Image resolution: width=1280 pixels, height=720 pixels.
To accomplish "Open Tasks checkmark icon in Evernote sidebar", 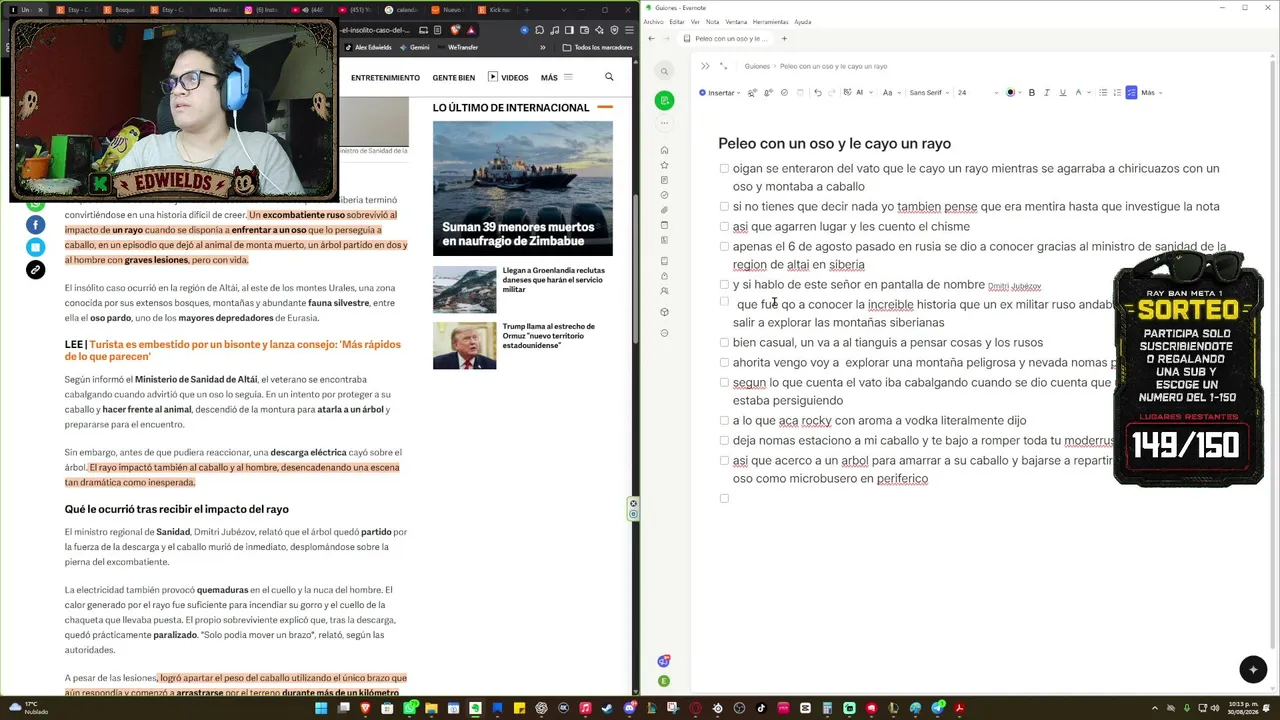I will 664,195.
